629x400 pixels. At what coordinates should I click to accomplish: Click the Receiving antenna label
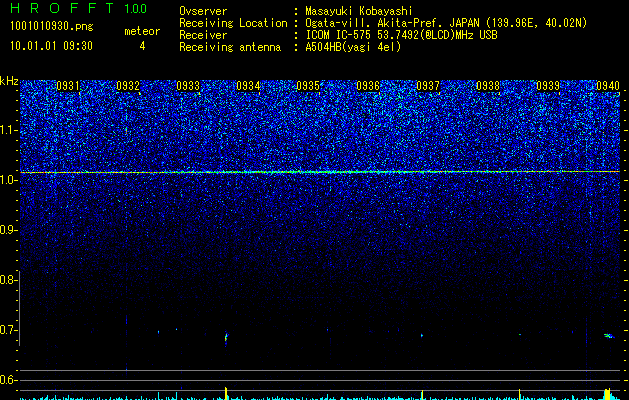tap(230, 47)
